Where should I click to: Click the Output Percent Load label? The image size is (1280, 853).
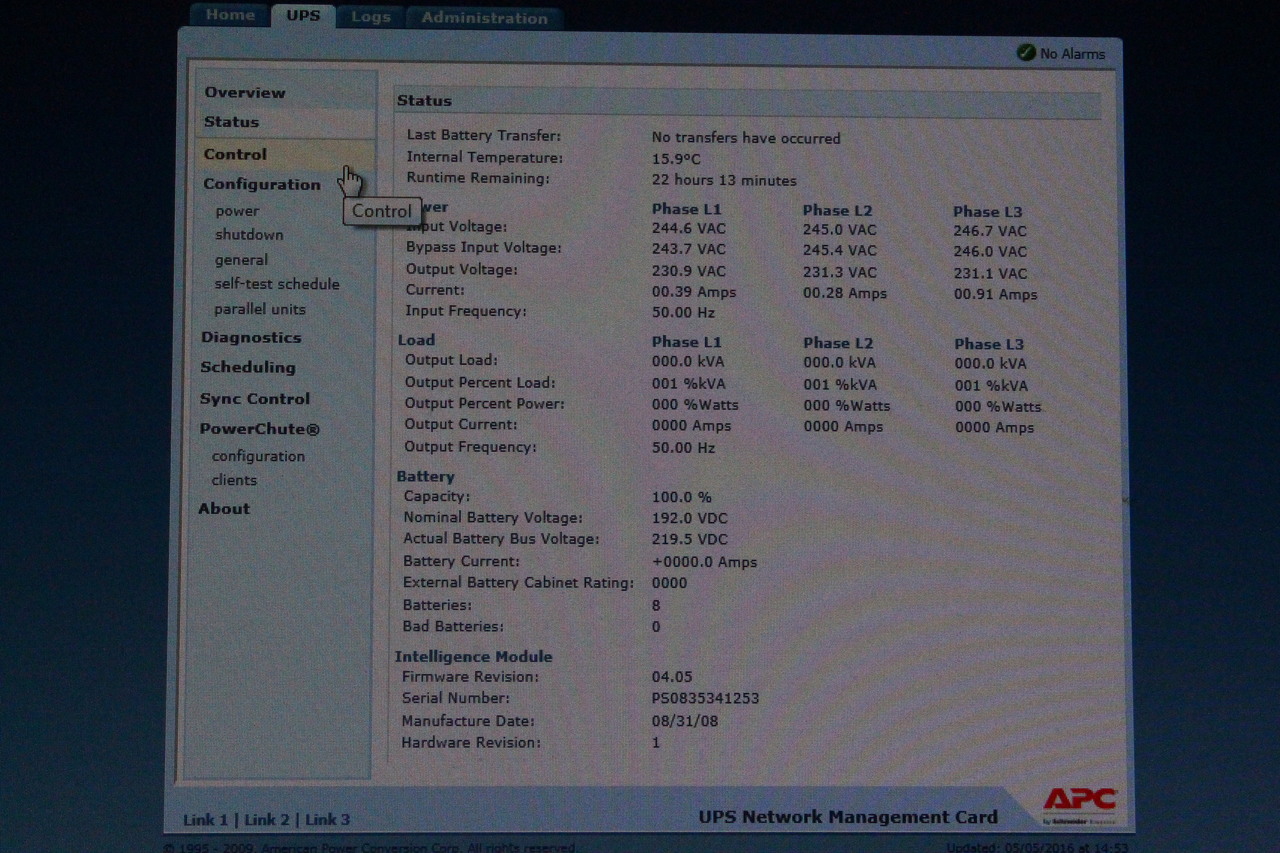pyautogui.click(x=480, y=382)
